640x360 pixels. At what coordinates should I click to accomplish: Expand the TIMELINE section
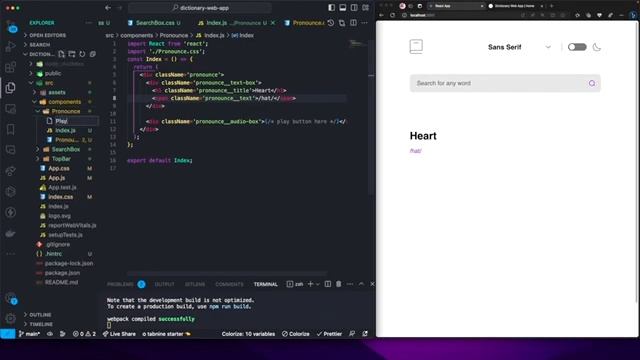[41, 324]
